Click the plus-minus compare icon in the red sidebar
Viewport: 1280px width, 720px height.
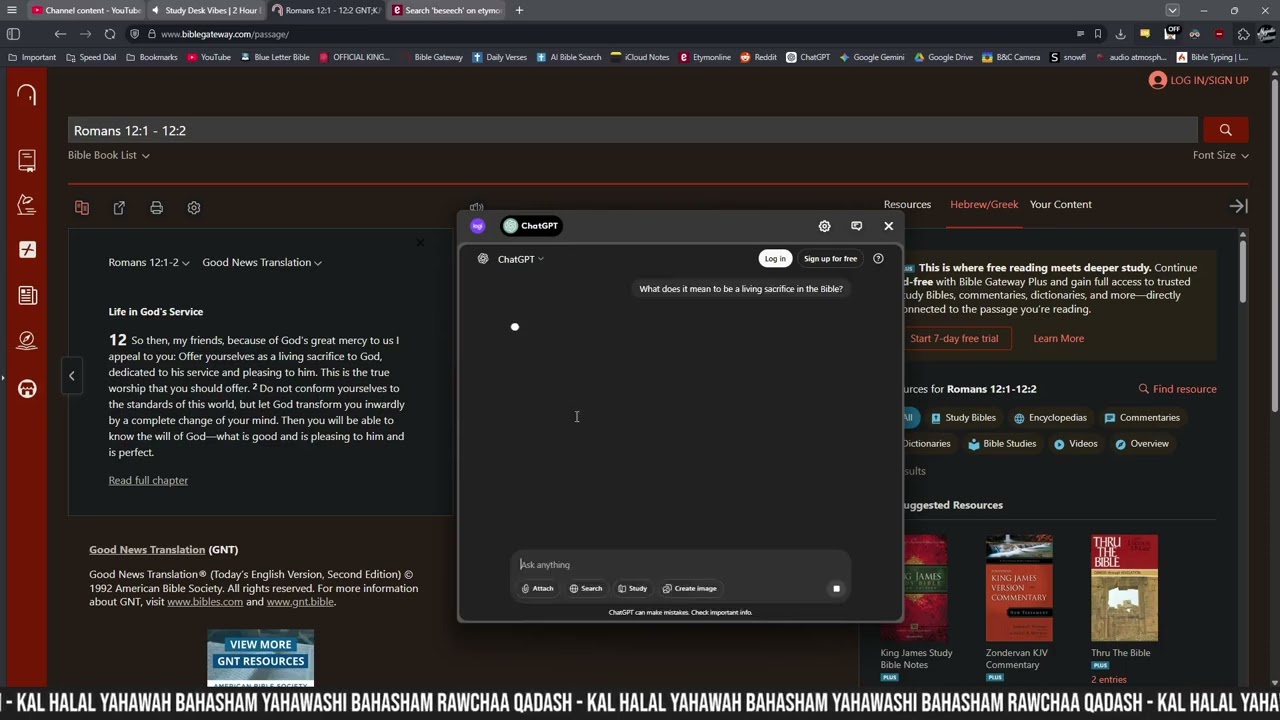(x=27, y=250)
